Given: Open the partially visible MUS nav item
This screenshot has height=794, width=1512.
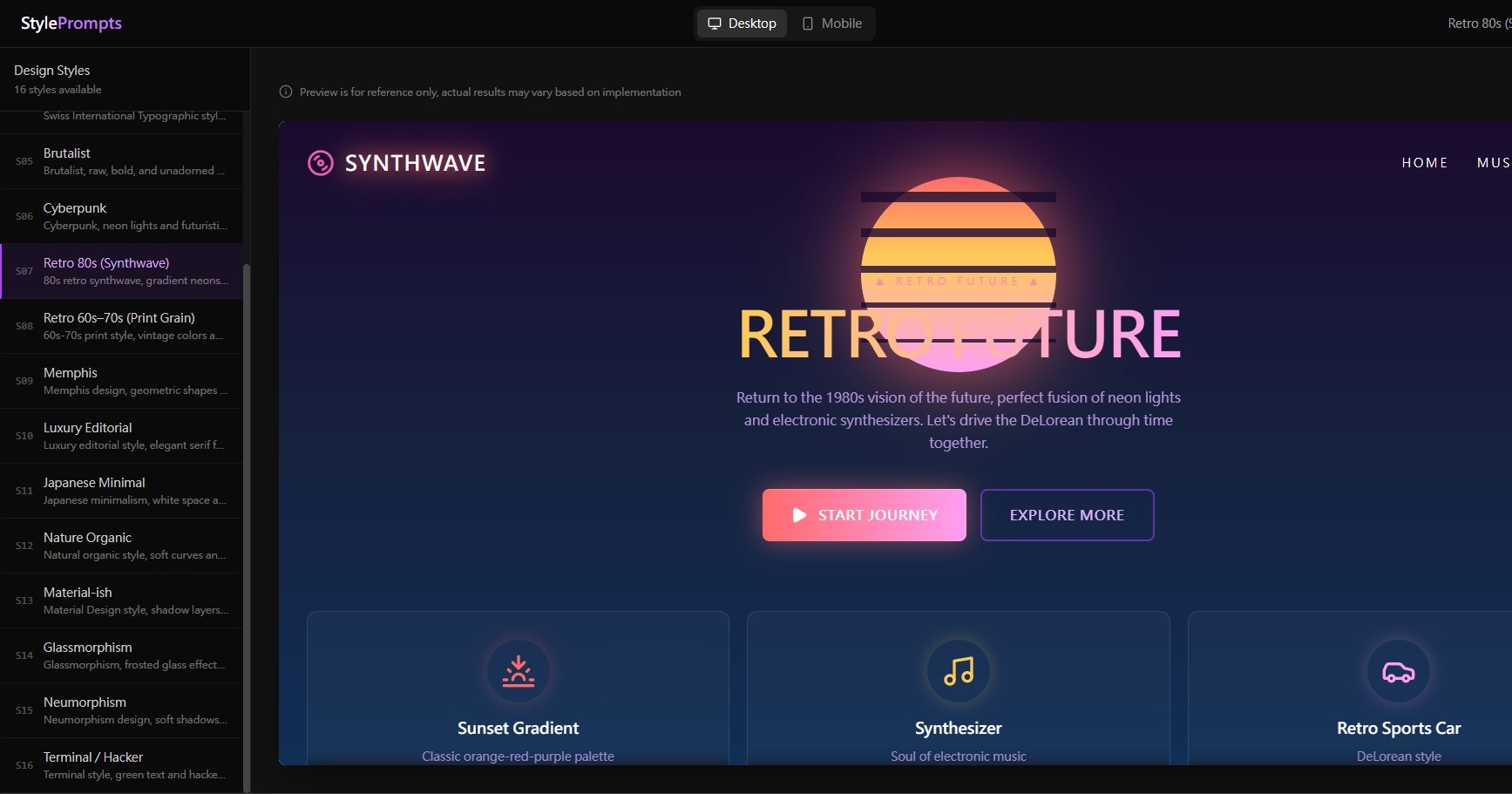Looking at the screenshot, I should [1494, 163].
